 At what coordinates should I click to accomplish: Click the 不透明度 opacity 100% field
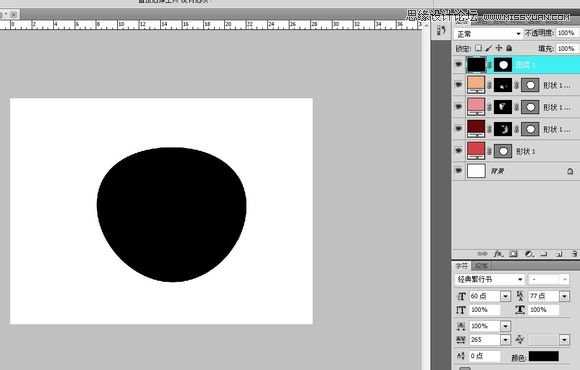566,33
